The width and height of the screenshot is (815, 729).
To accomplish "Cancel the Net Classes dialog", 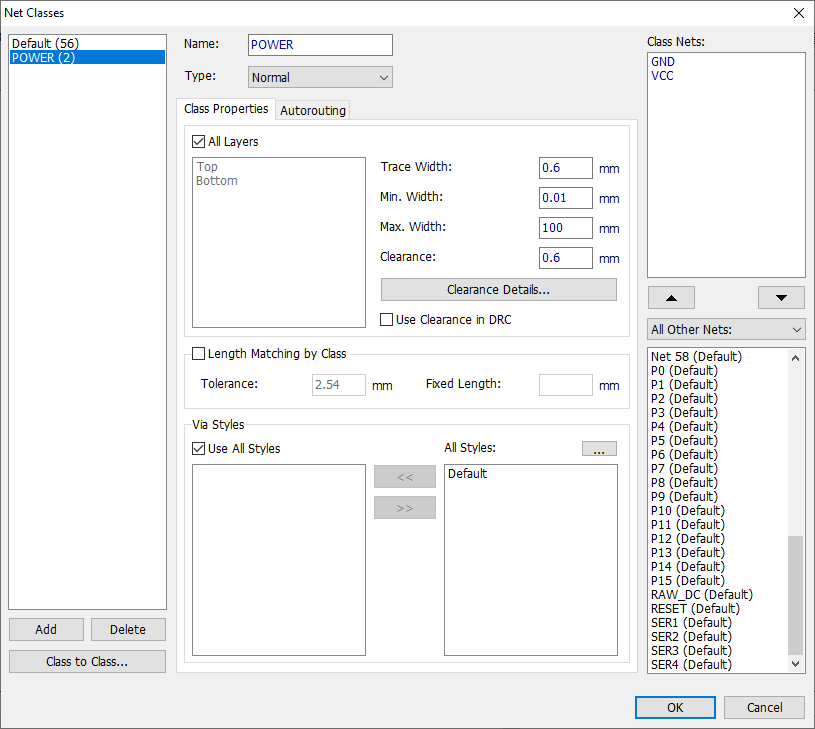I will click(764, 707).
